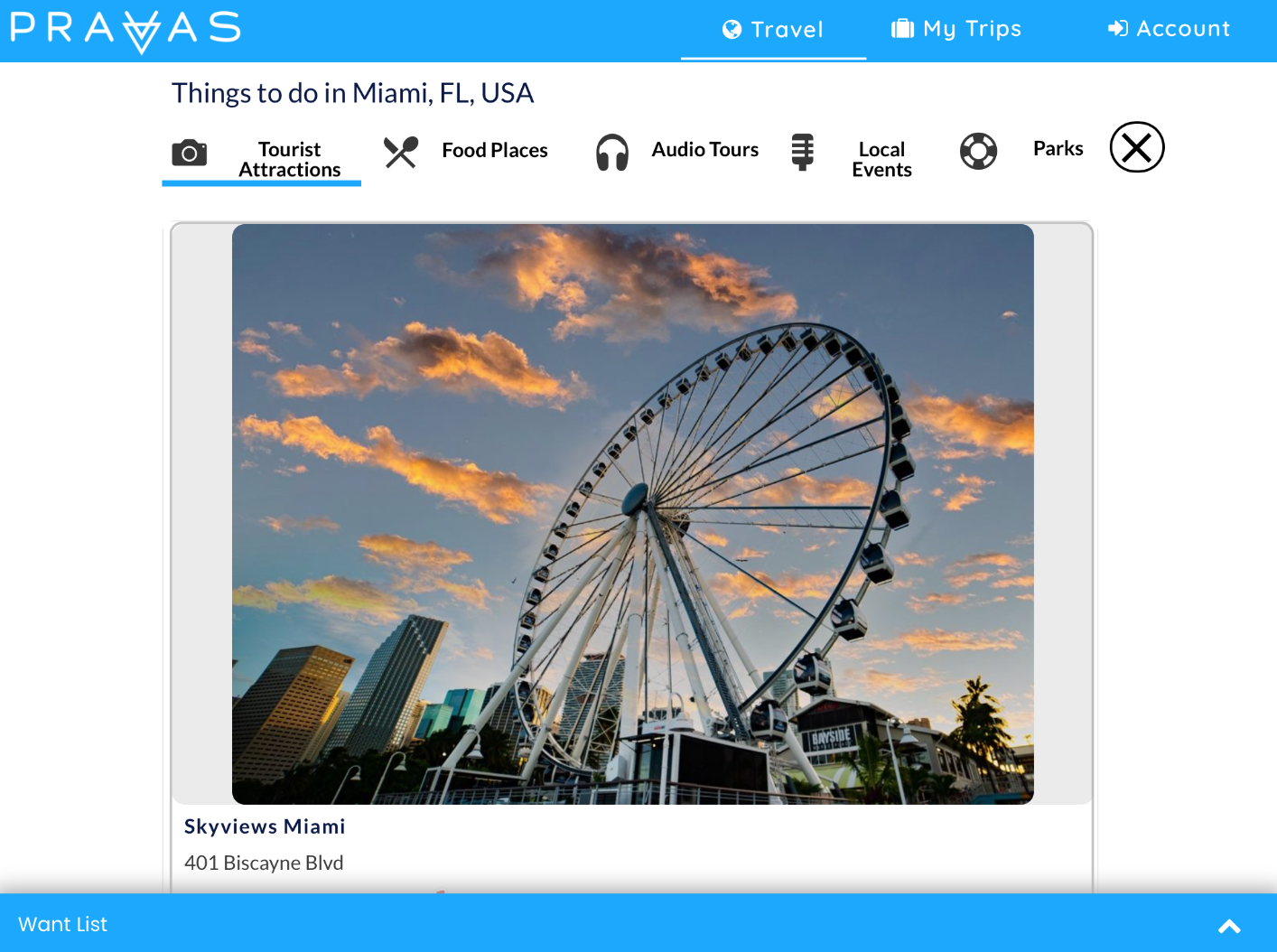Select the briefcase icon beside My Trips

tap(902, 28)
